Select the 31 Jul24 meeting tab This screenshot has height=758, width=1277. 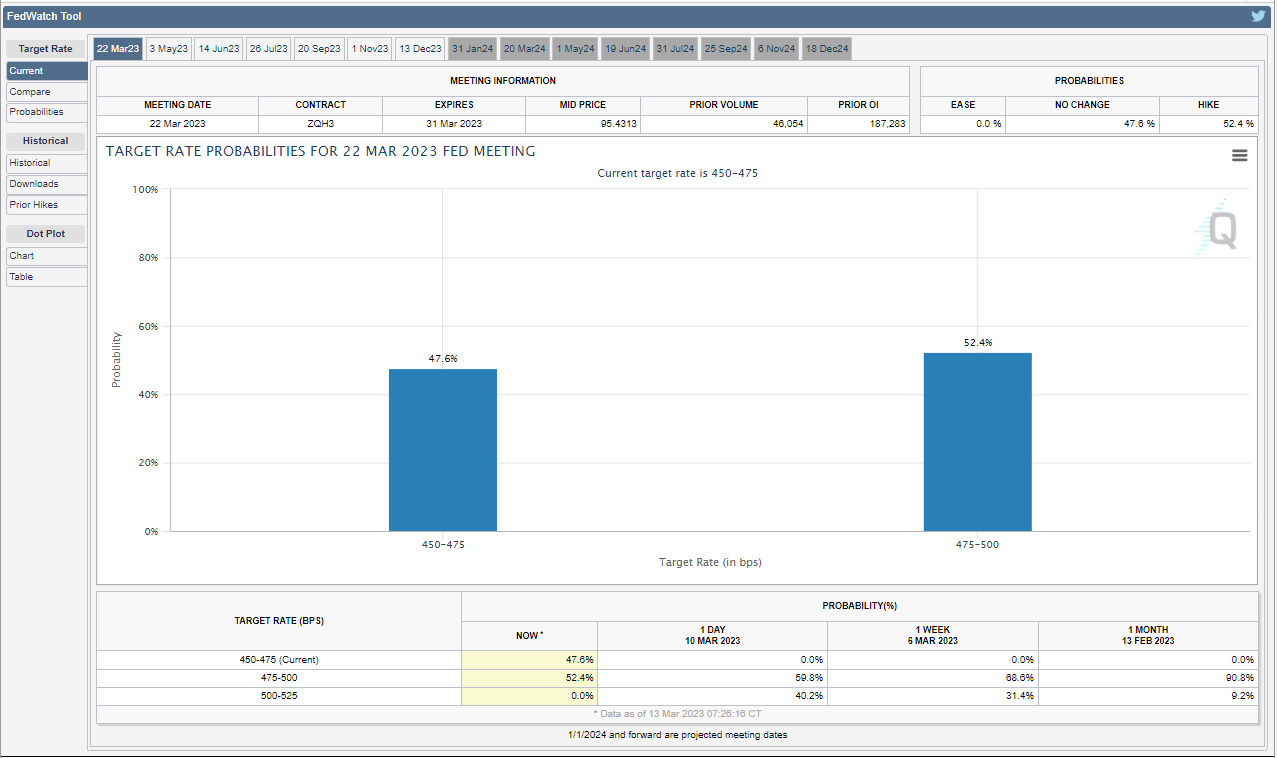coord(676,48)
